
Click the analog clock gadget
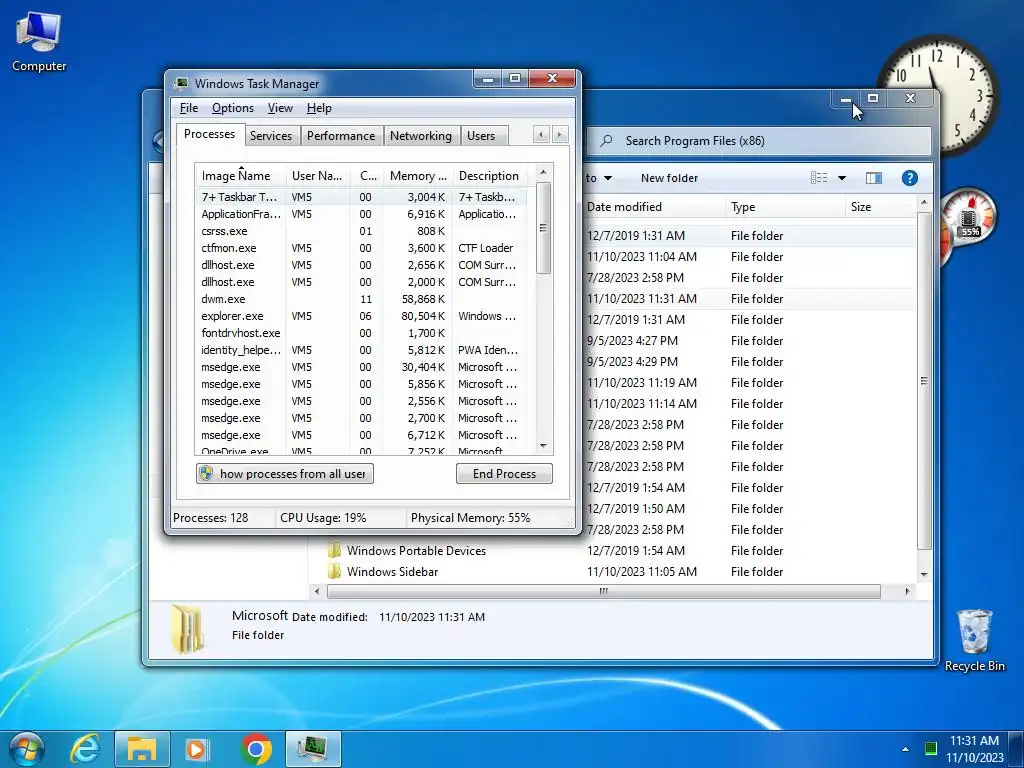(x=937, y=97)
